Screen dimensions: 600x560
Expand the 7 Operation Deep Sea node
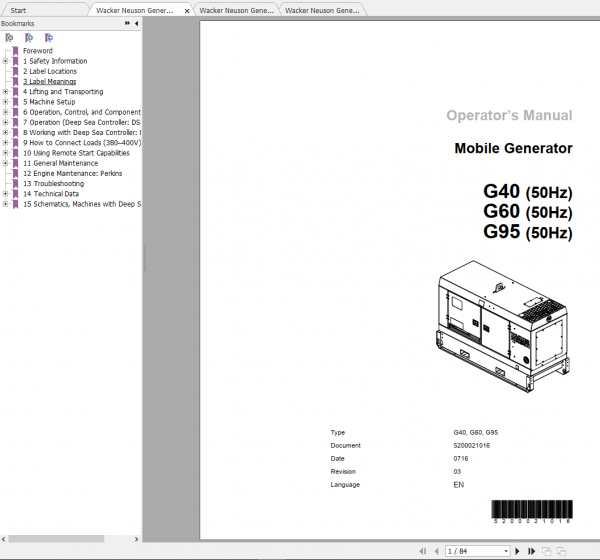[5, 122]
